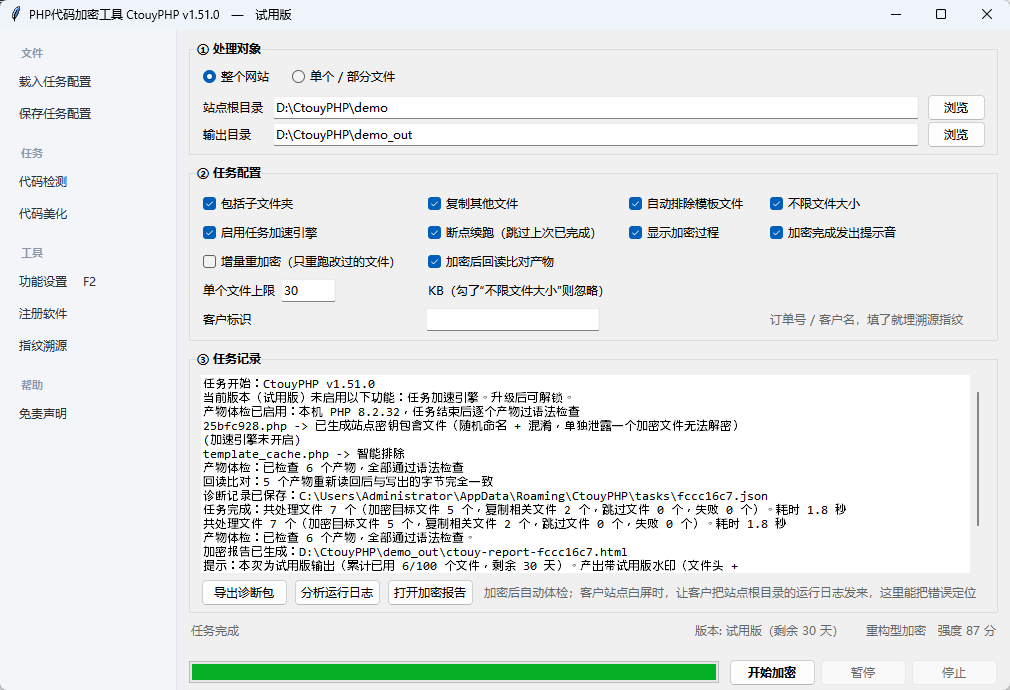The width and height of the screenshot is (1010, 690).
Task: Click log line starting '回读比对'
Action: coord(348,482)
